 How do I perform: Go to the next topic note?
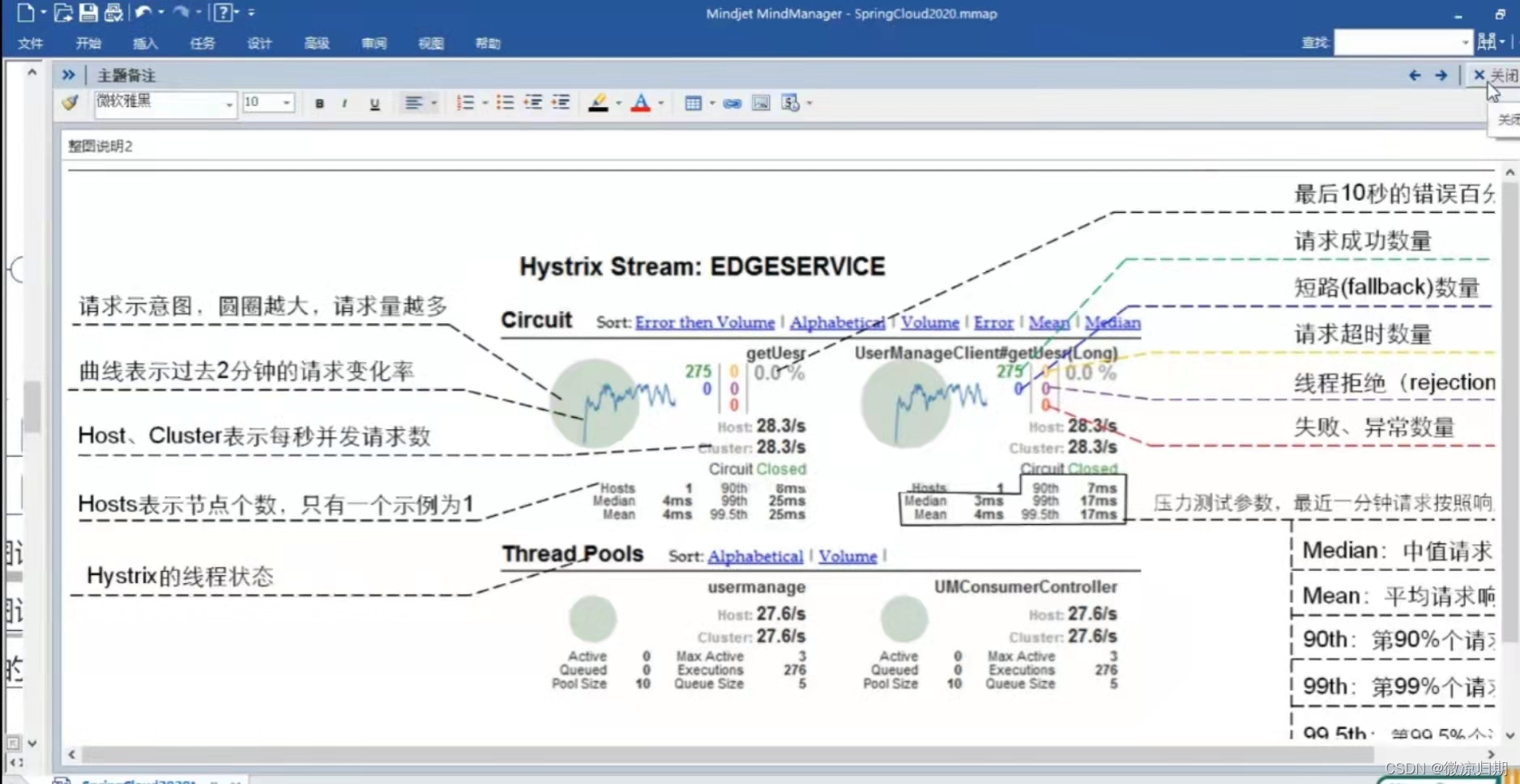(1441, 75)
